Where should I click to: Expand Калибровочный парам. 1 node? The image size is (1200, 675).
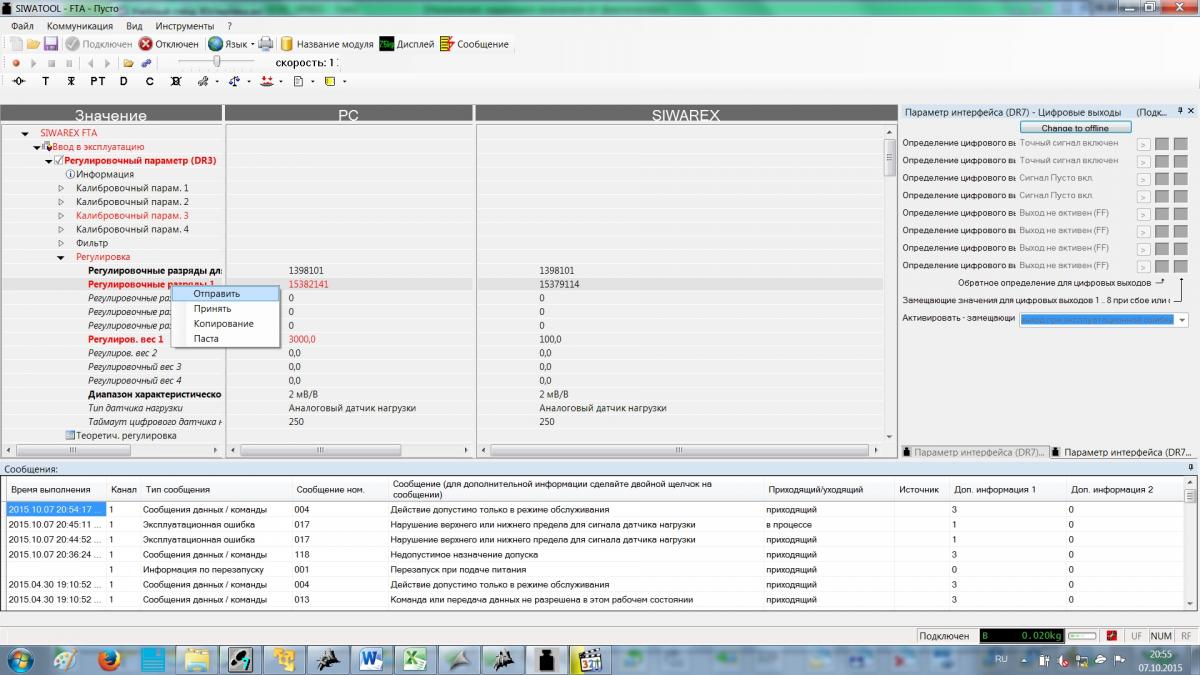pyautogui.click(x=61, y=188)
